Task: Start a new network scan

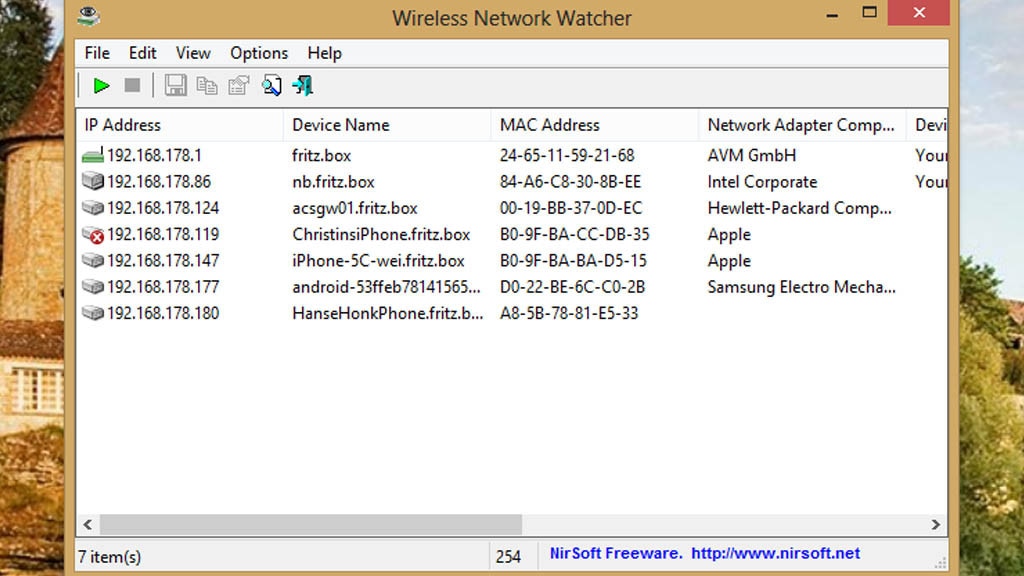Action: 100,85
